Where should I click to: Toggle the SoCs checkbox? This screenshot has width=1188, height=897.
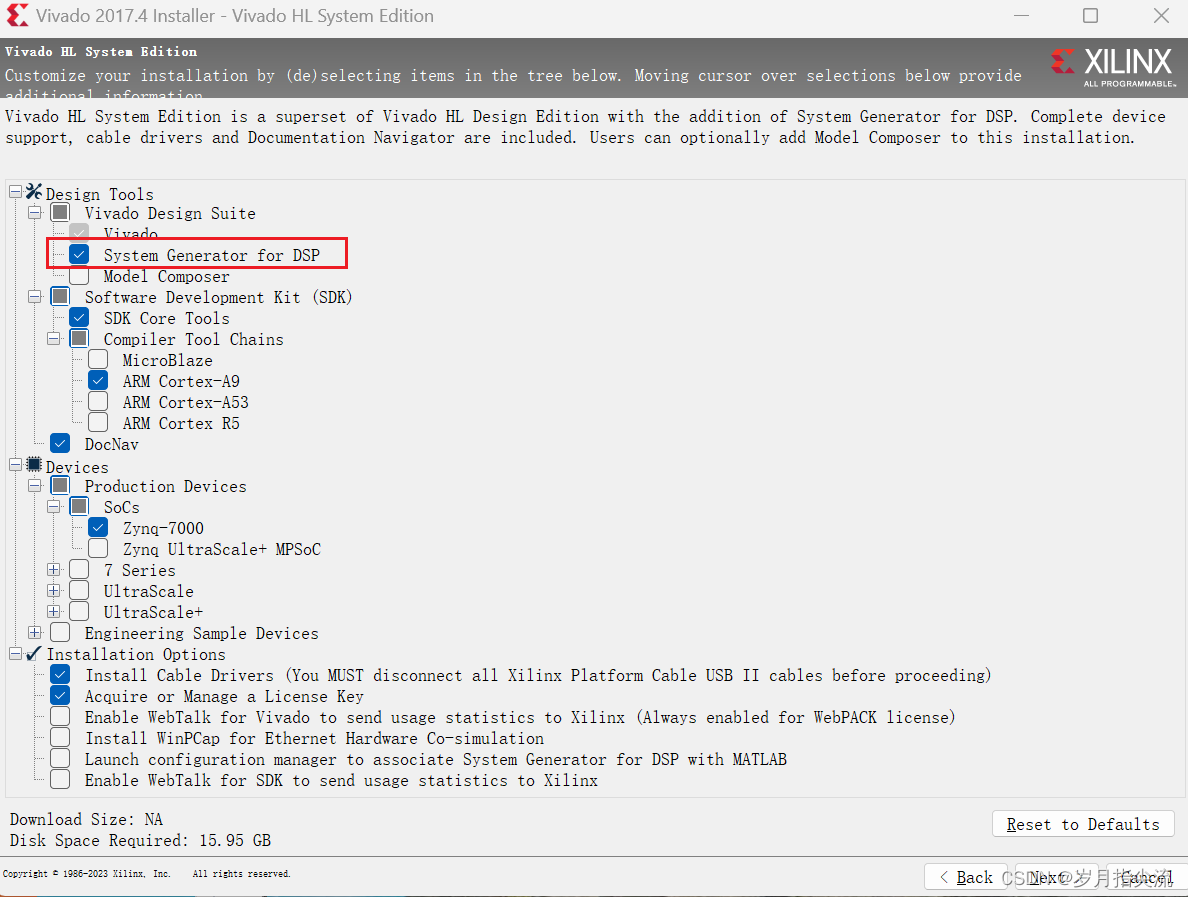click(79, 506)
